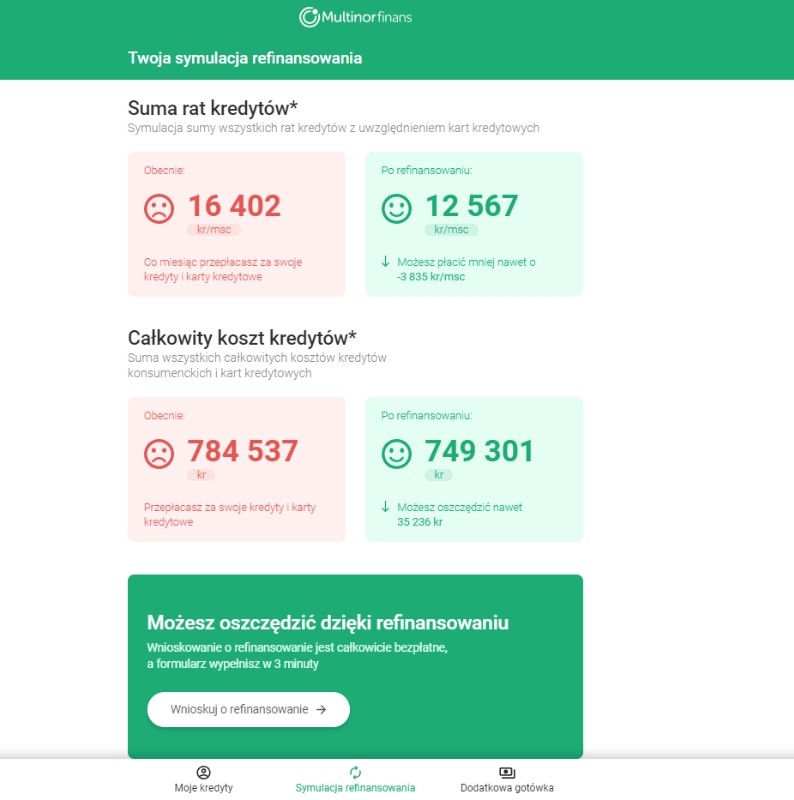Click the Moje kredyty profile icon
794x800 pixels.
point(204,772)
